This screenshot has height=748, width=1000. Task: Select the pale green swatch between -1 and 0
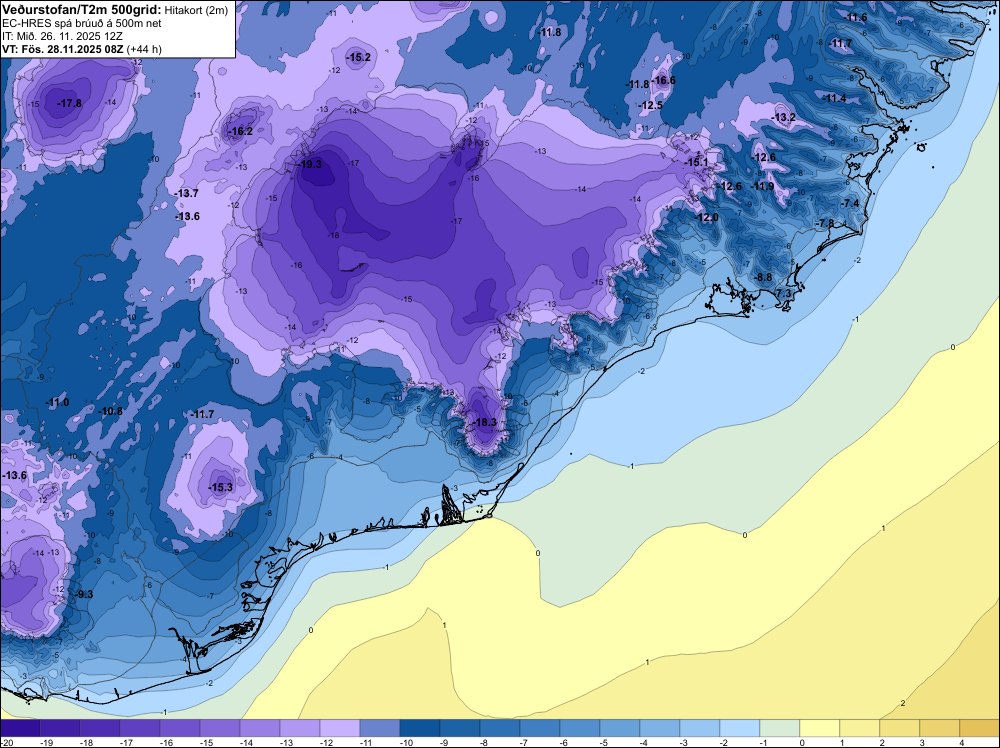click(x=779, y=728)
